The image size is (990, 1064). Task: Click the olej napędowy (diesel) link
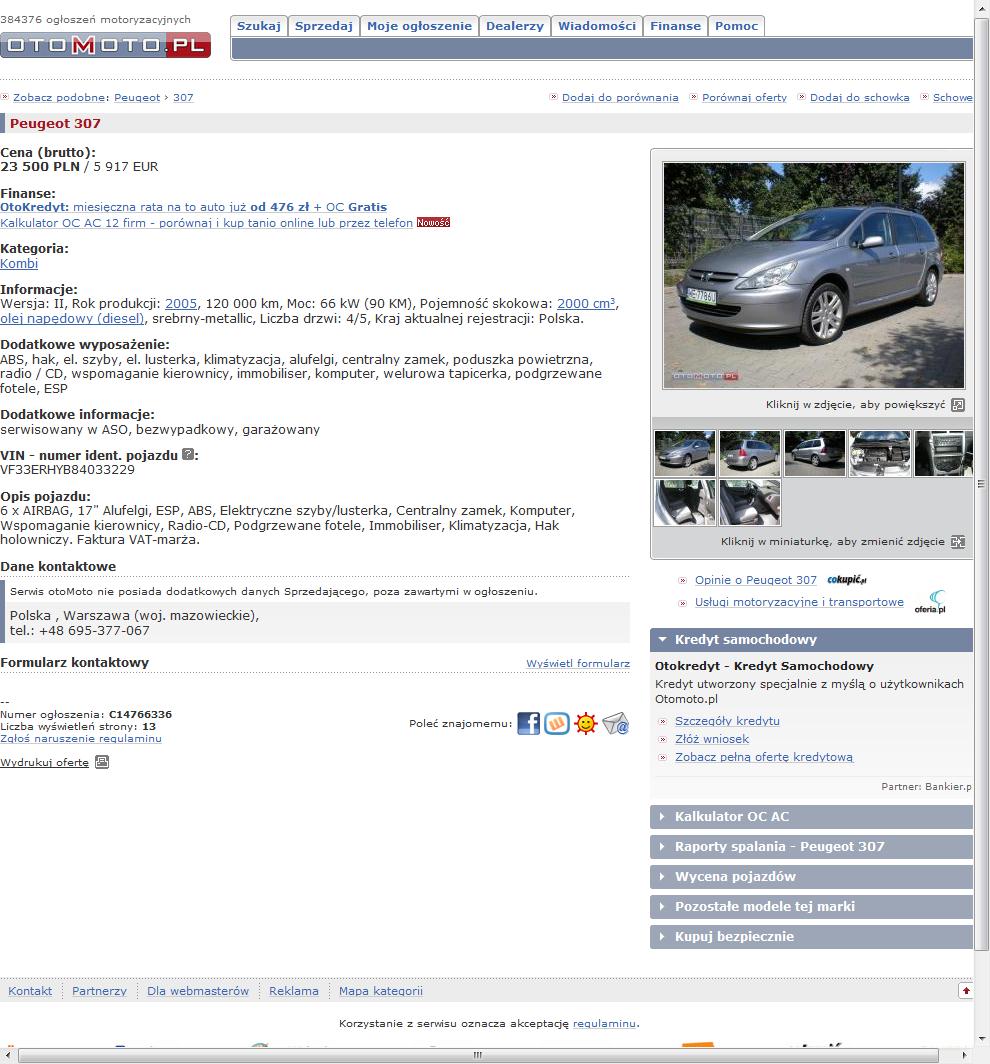[73, 318]
